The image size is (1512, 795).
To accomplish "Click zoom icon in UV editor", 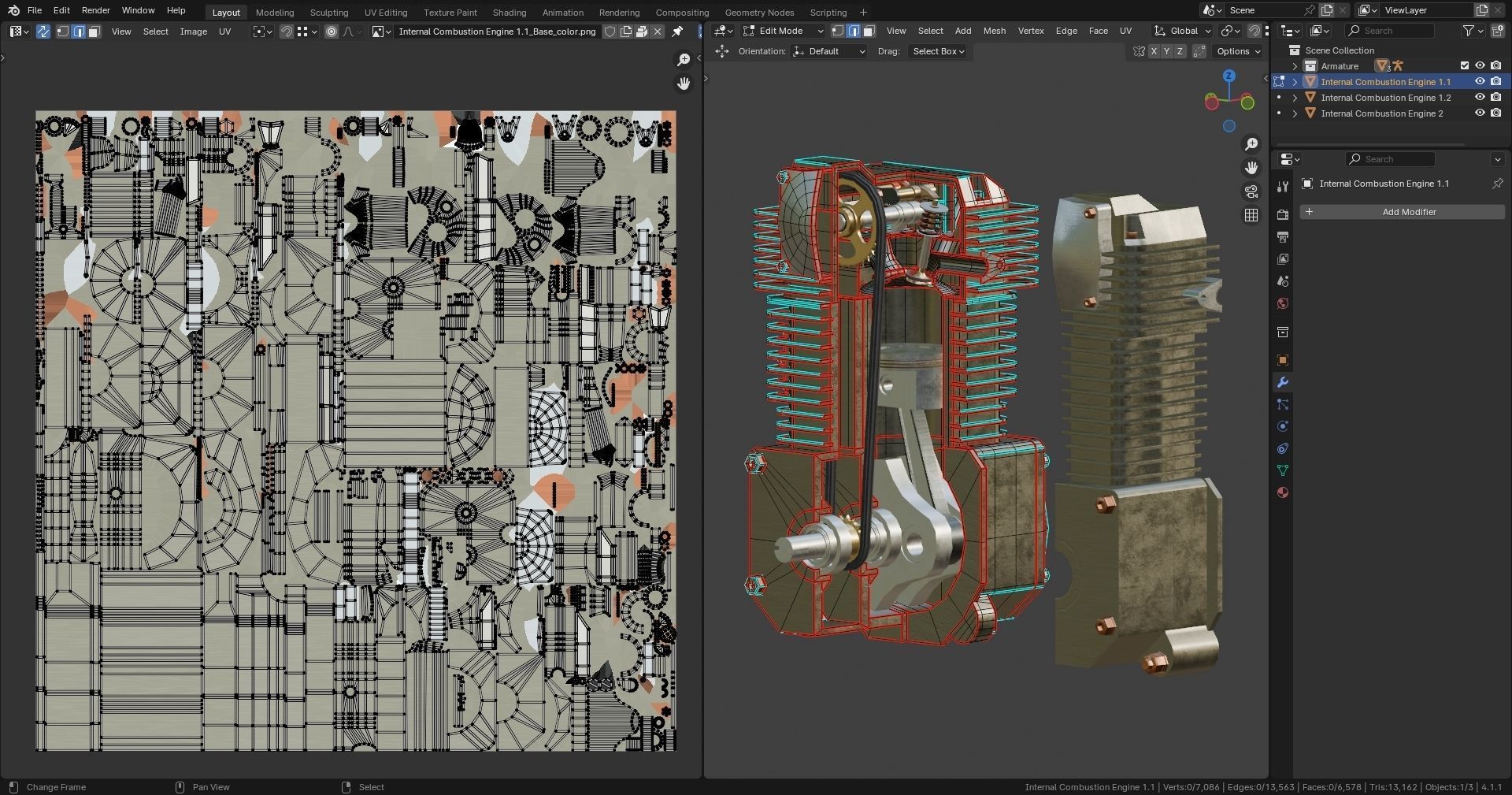I will [684, 60].
